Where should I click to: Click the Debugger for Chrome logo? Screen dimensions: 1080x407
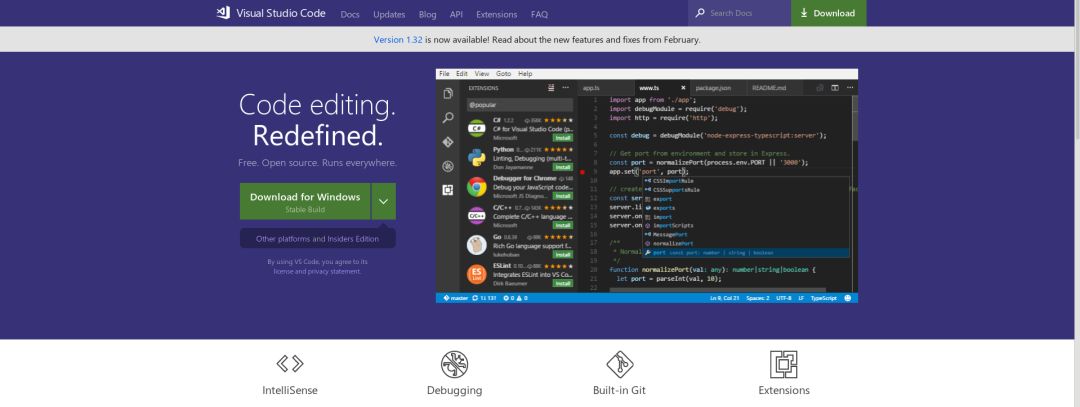477,187
